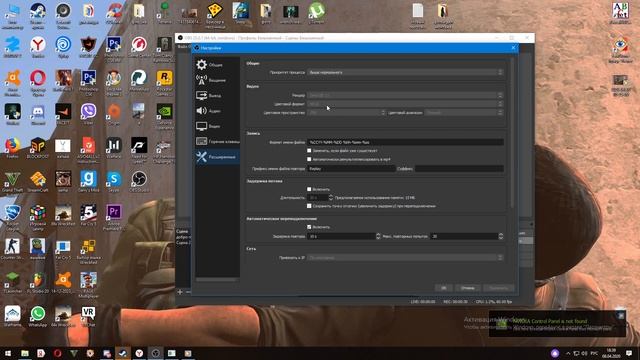This screenshot has height=360, width=640.
Task: Click the retry delay spinner arrows
Action: click(378, 236)
